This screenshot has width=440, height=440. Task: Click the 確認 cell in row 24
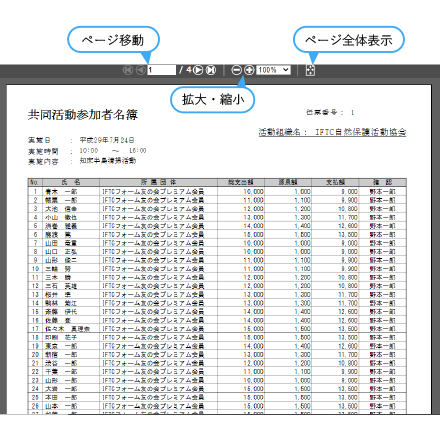pyautogui.click(x=383, y=389)
